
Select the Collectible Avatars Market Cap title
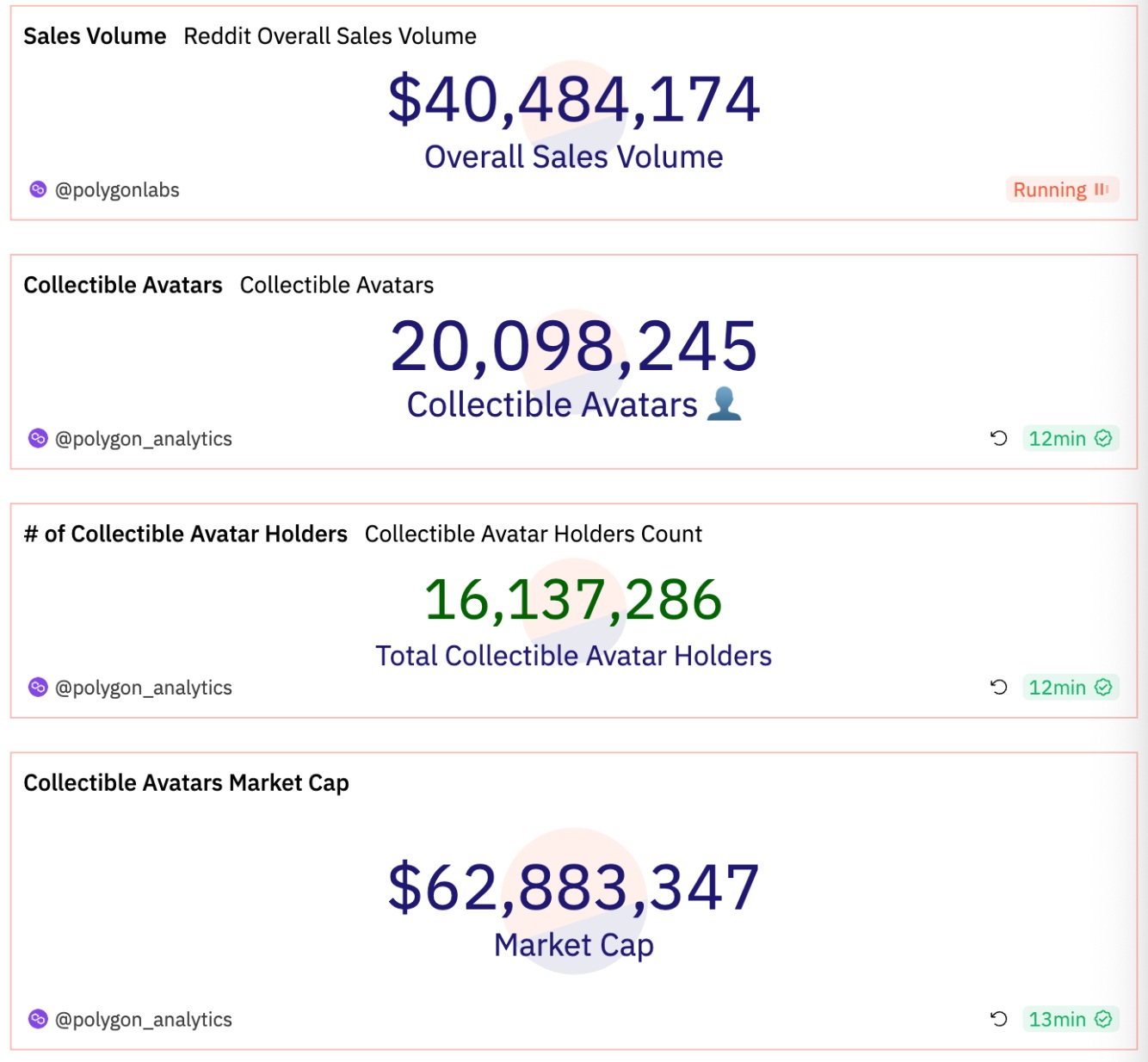click(x=187, y=783)
